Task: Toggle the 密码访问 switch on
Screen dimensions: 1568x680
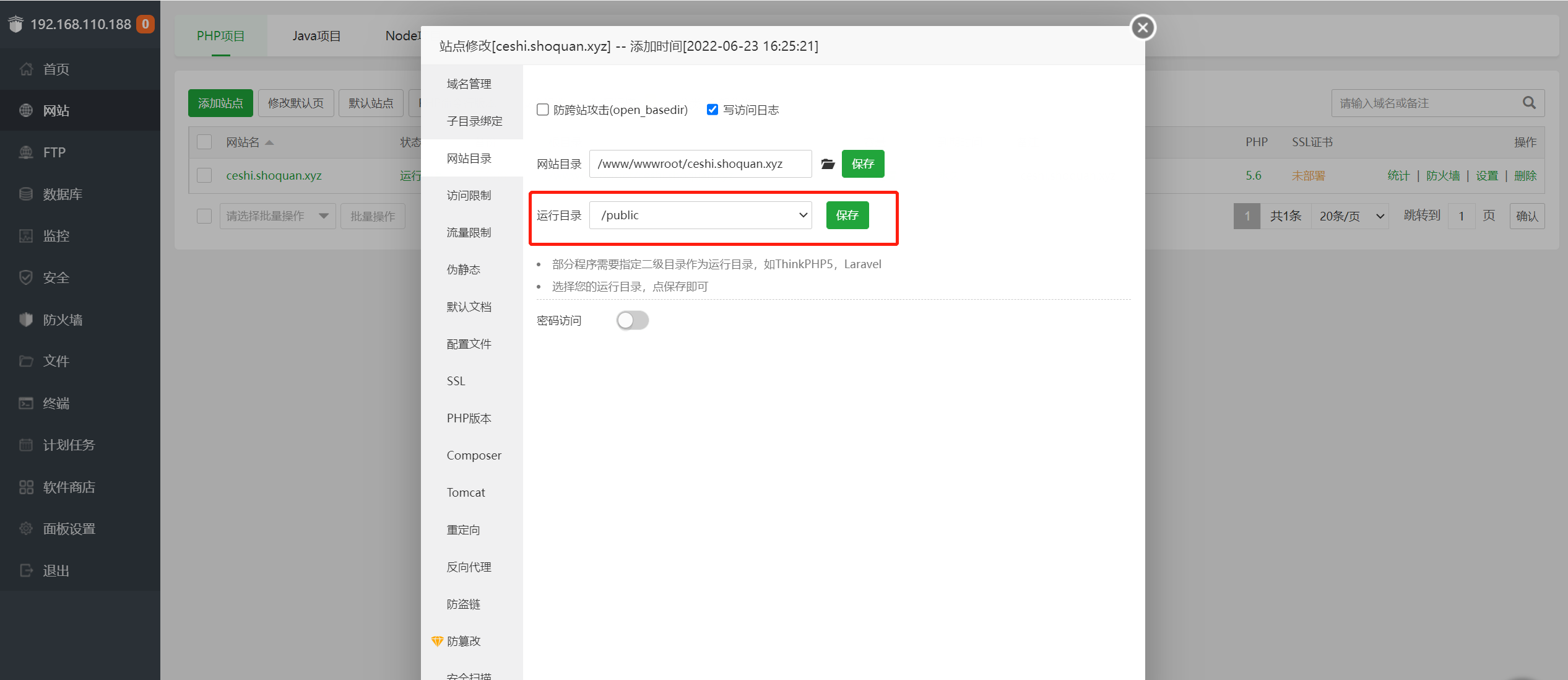Action: click(632, 320)
